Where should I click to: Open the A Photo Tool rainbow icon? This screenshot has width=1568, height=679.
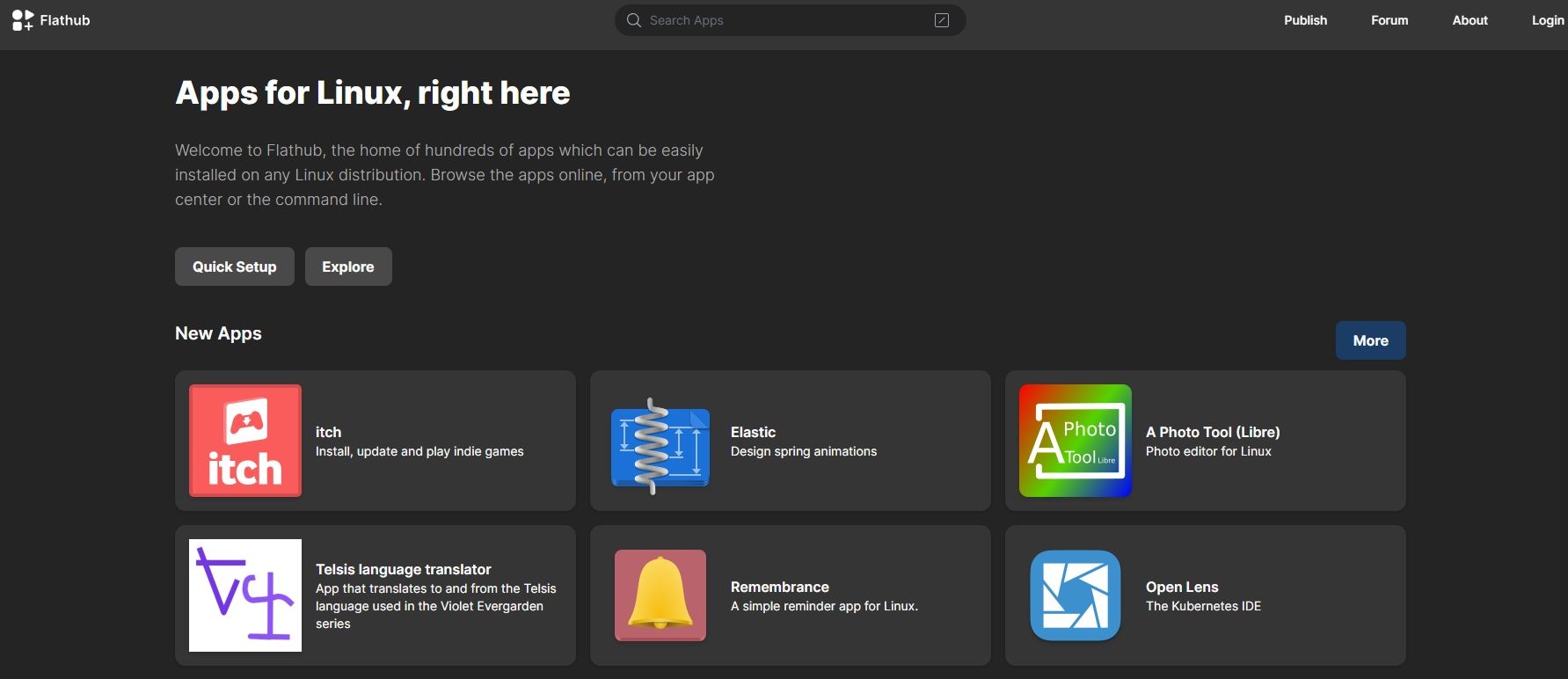1075,441
